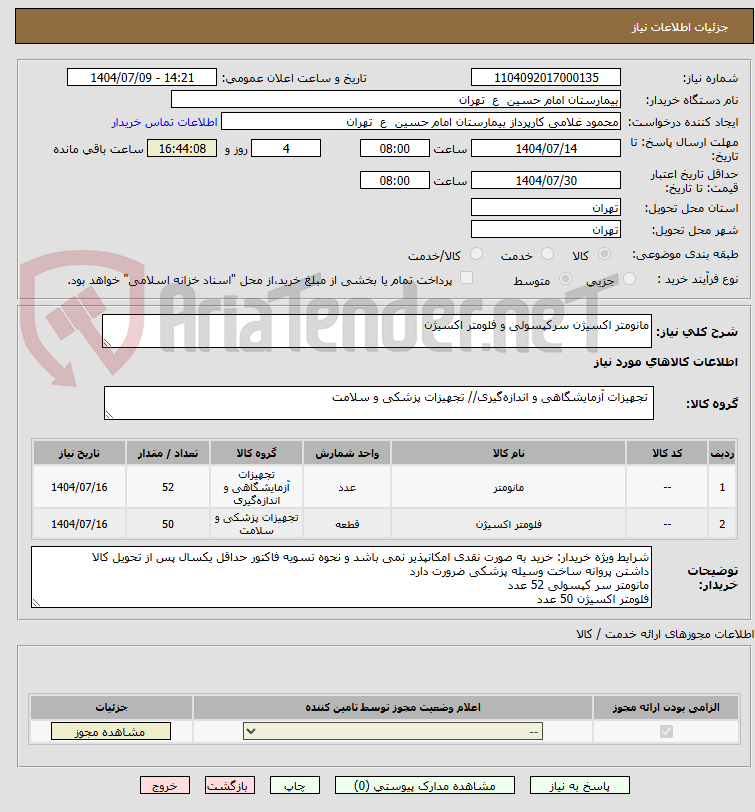Click the row number 1 cell of the 'مانومتر' row
The height and width of the screenshot is (812, 755).
click(722, 487)
